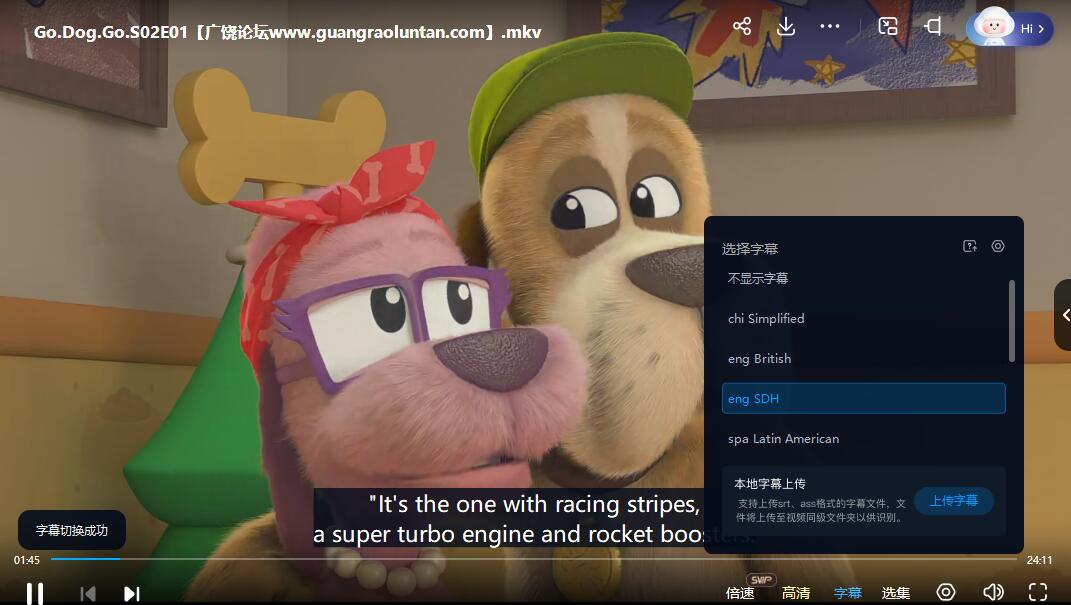Click the subtitle help icon in the panel header

click(970, 247)
